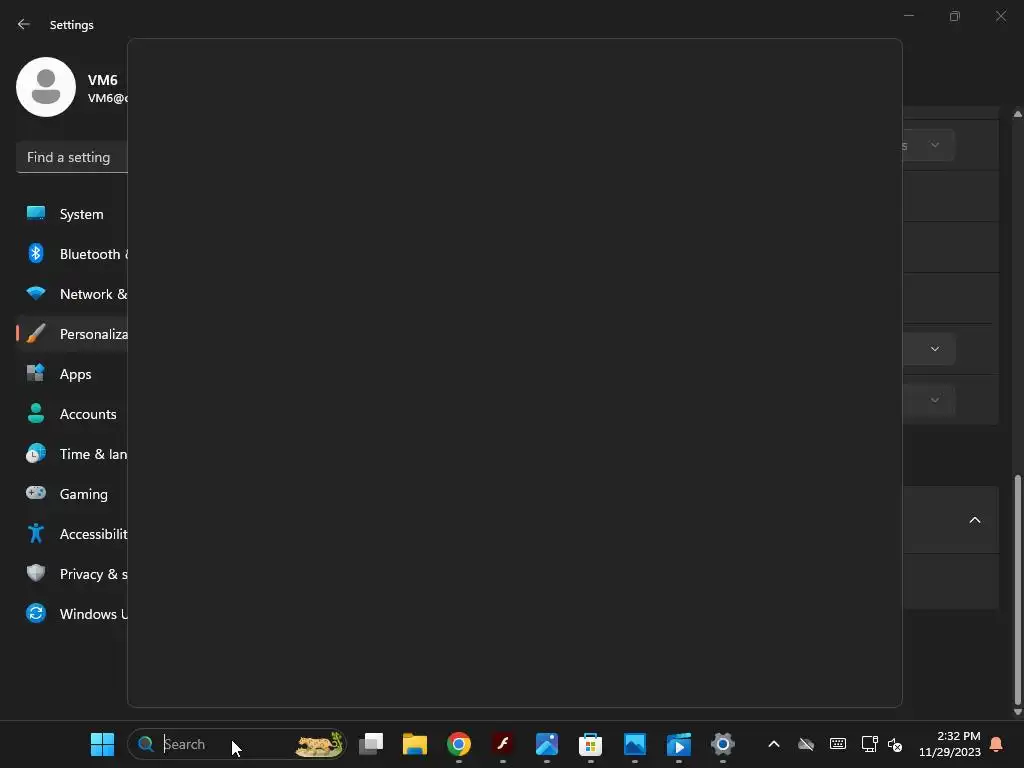Select the Personalization category

click(72, 334)
